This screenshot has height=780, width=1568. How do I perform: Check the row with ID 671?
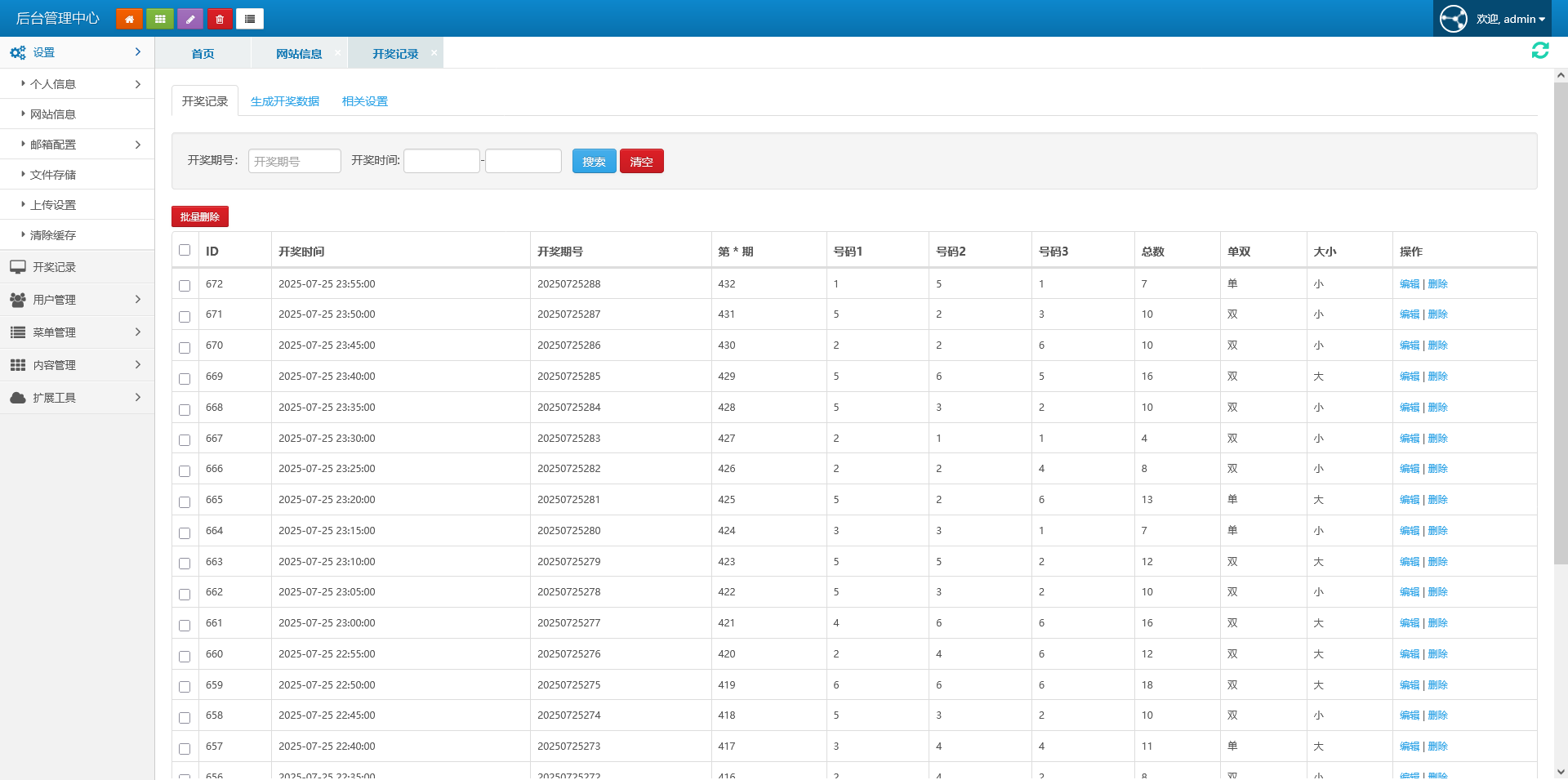[185, 317]
